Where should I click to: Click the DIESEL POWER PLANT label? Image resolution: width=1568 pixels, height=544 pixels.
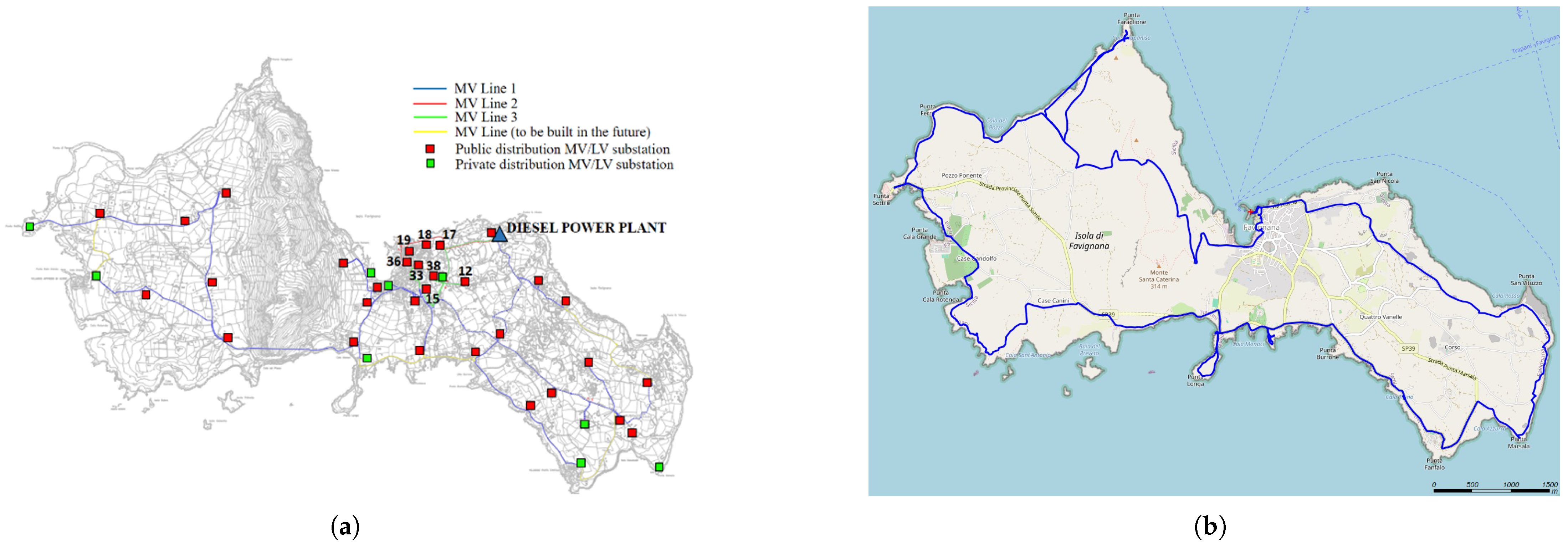click(586, 228)
